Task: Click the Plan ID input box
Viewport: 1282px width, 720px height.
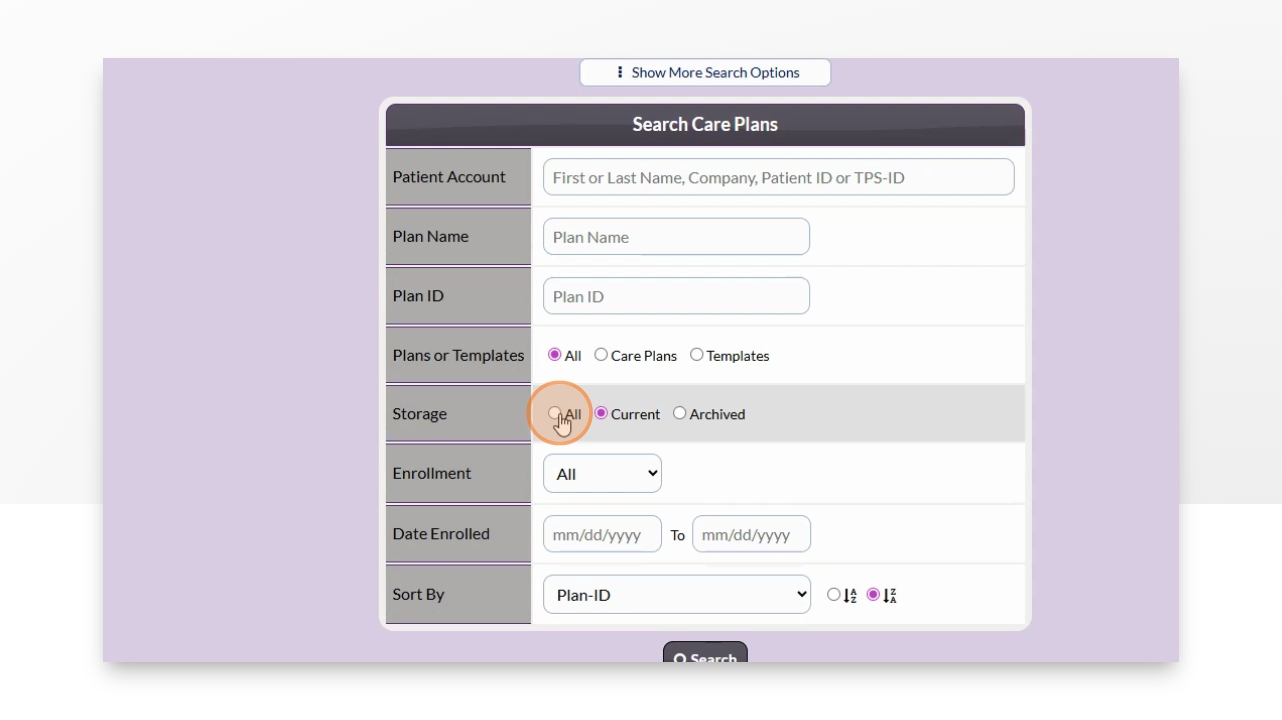Action: point(676,296)
